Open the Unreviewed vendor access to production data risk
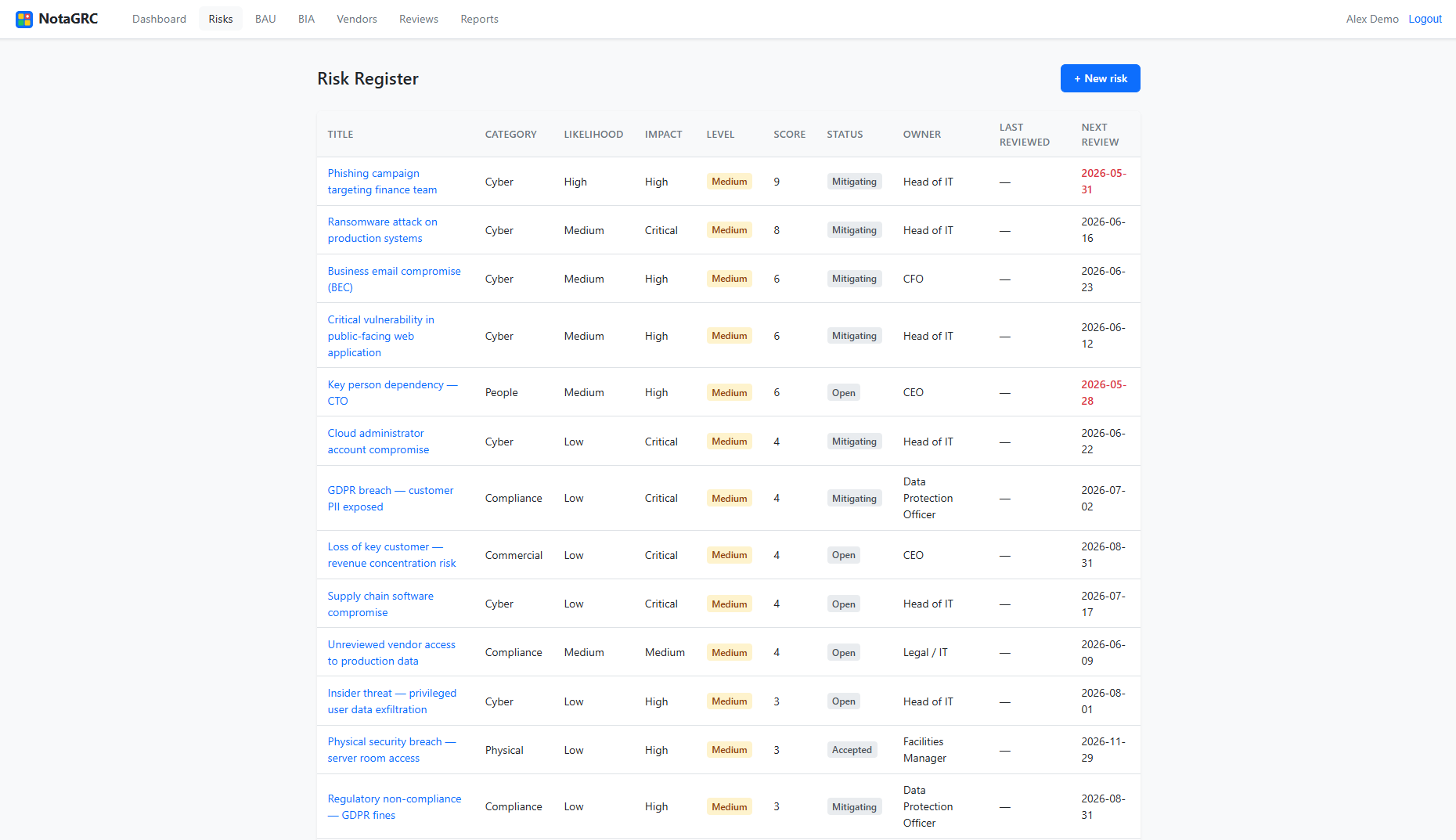1456x840 pixels. pos(391,652)
